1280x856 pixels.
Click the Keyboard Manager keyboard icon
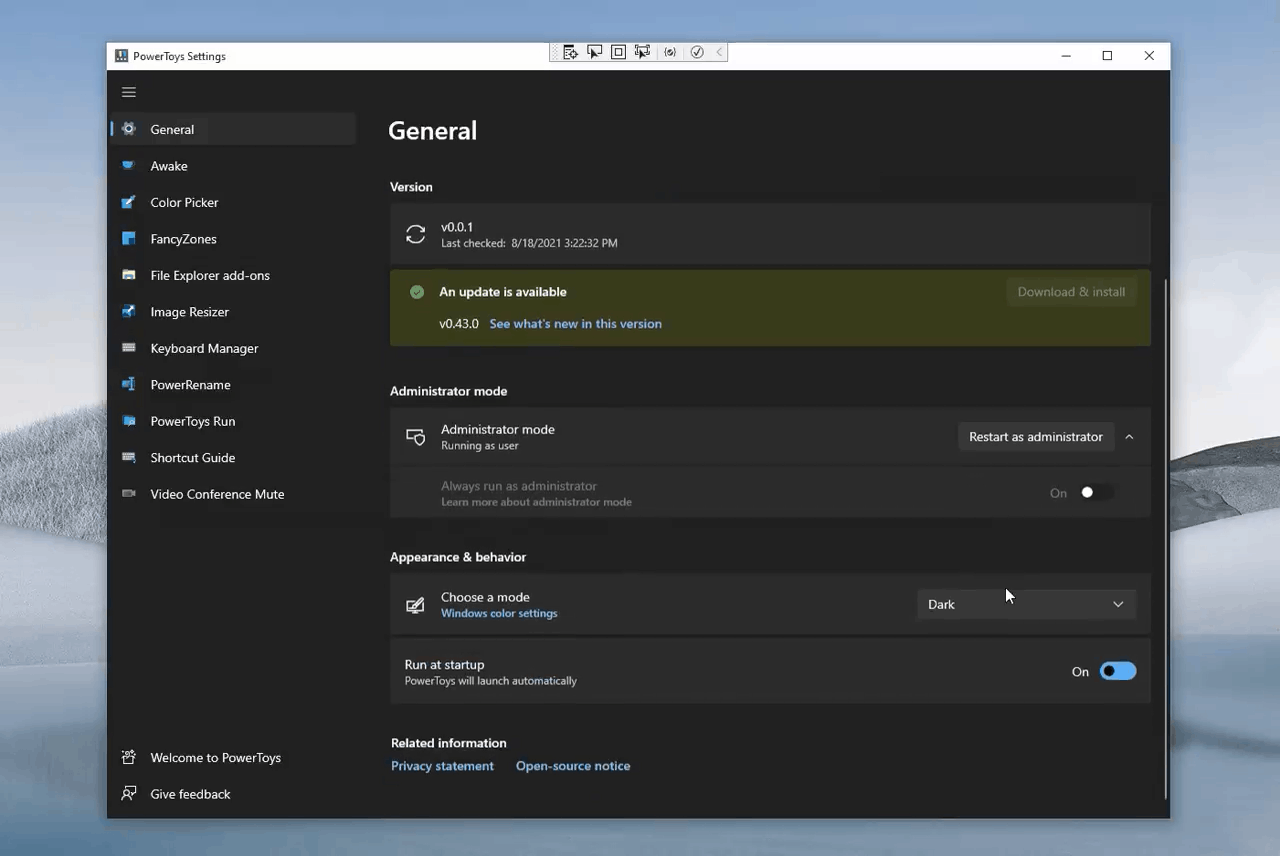[x=128, y=348]
